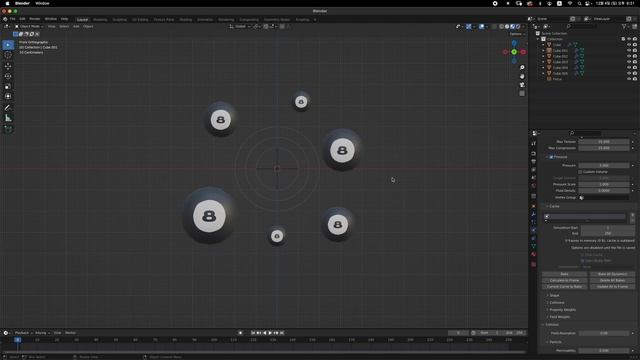Click the Pressure Scale value slider

click(x=604, y=184)
